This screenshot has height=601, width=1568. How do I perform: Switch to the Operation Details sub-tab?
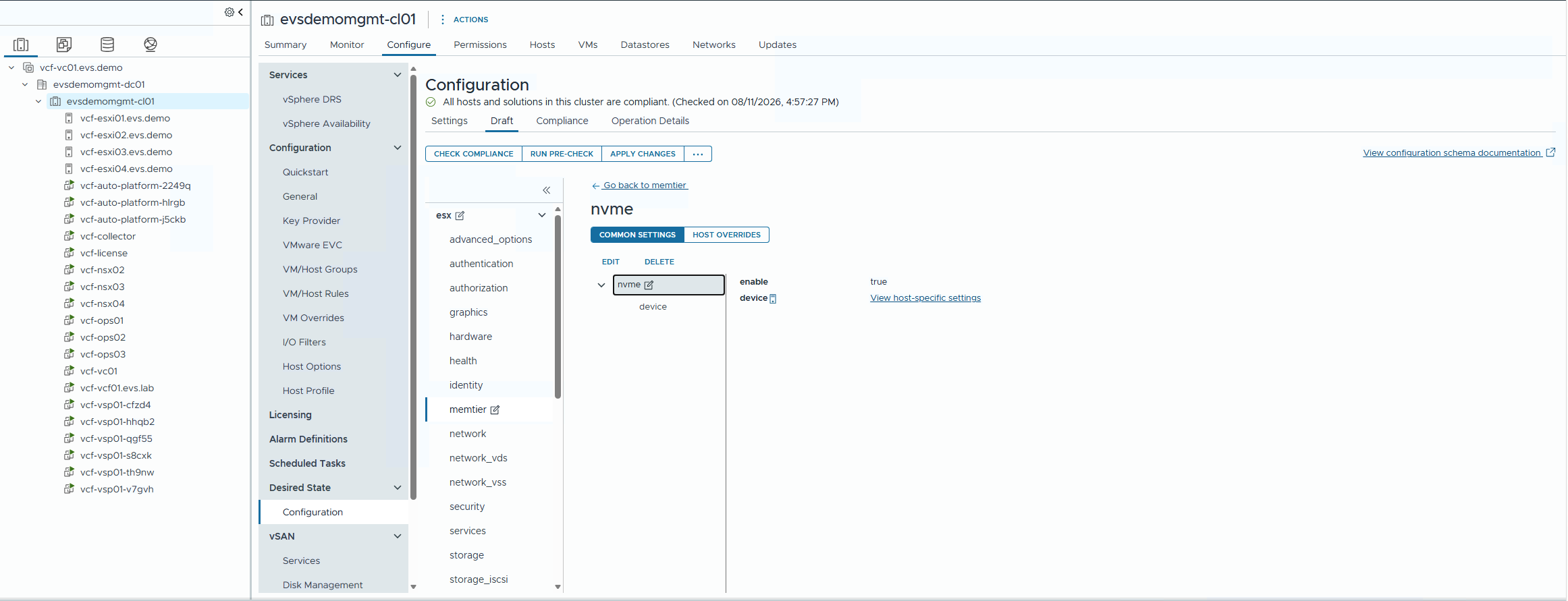[x=650, y=121]
